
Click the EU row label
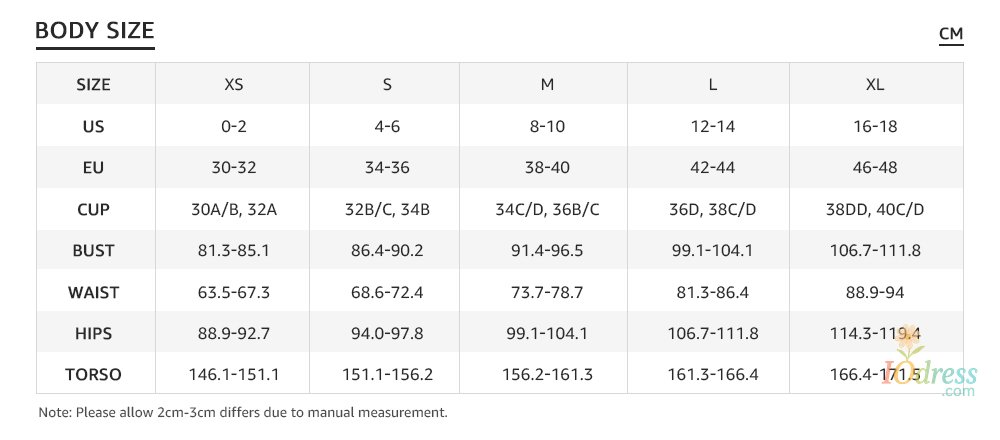coord(94,168)
